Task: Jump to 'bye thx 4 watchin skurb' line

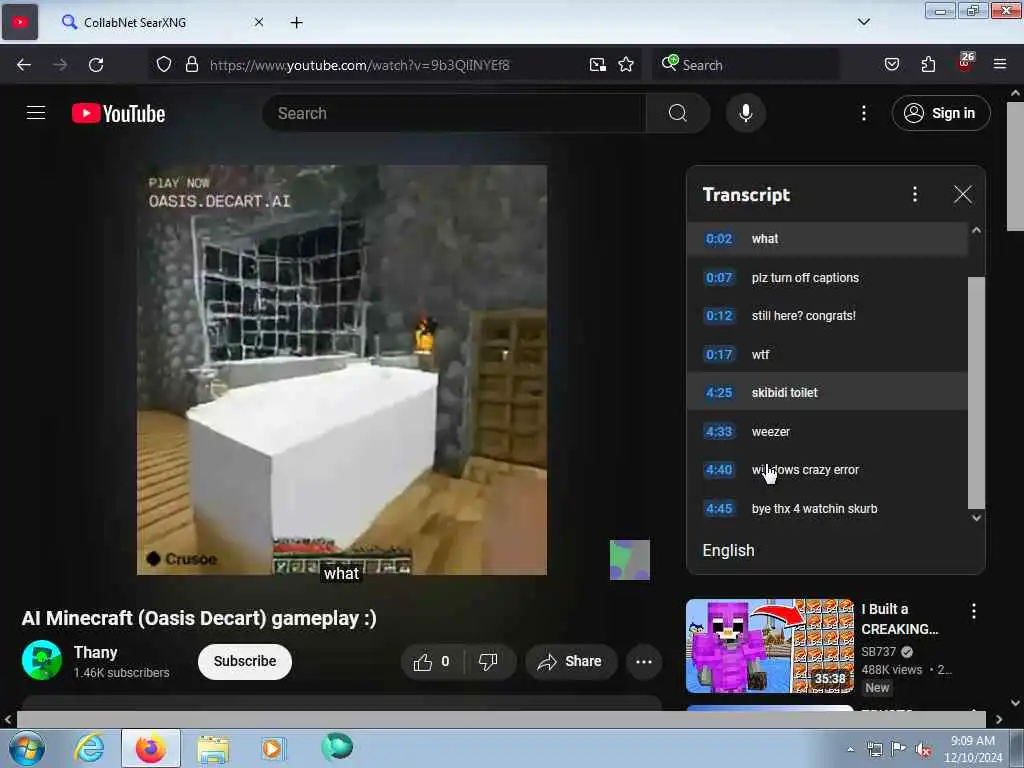Action: (x=827, y=509)
